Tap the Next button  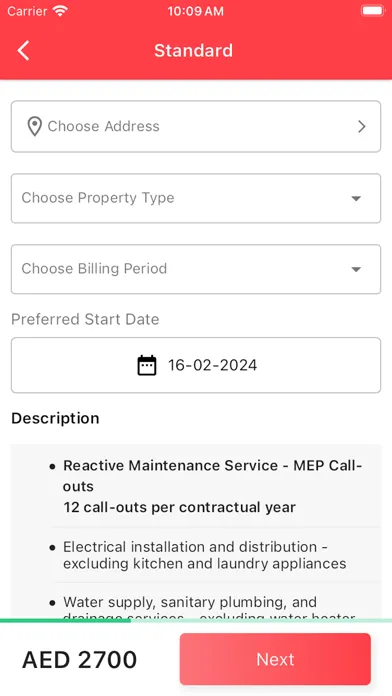pyautogui.click(x=275, y=659)
